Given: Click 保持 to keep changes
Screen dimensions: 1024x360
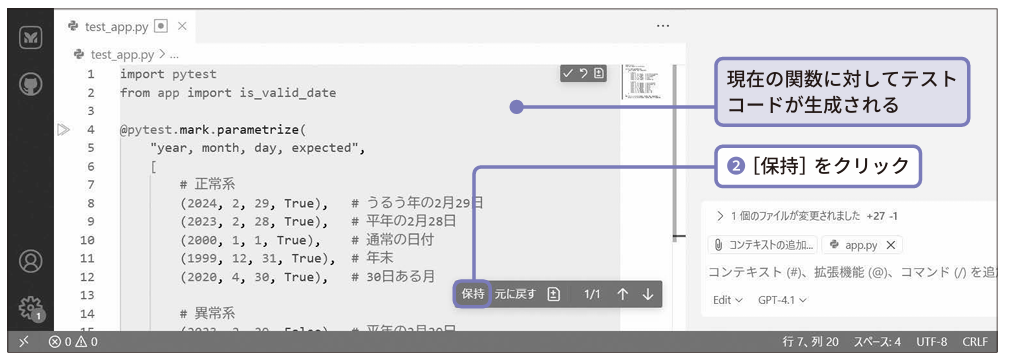Looking at the screenshot, I should (x=473, y=294).
